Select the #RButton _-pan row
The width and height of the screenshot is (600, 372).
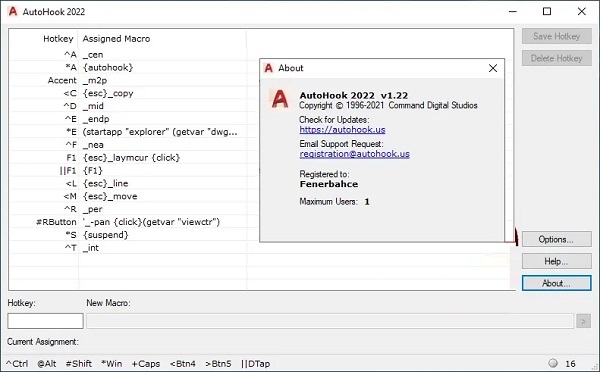coord(128,222)
